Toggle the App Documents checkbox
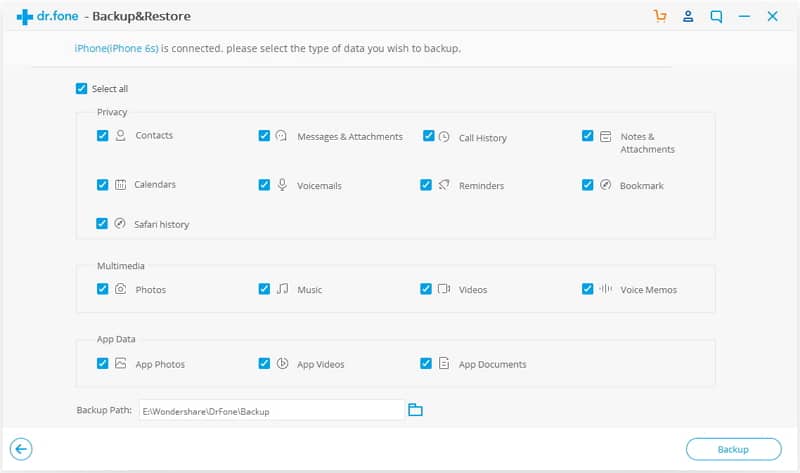Viewport: 800px width, 473px height. pyautogui.click(x=426, y=363)
